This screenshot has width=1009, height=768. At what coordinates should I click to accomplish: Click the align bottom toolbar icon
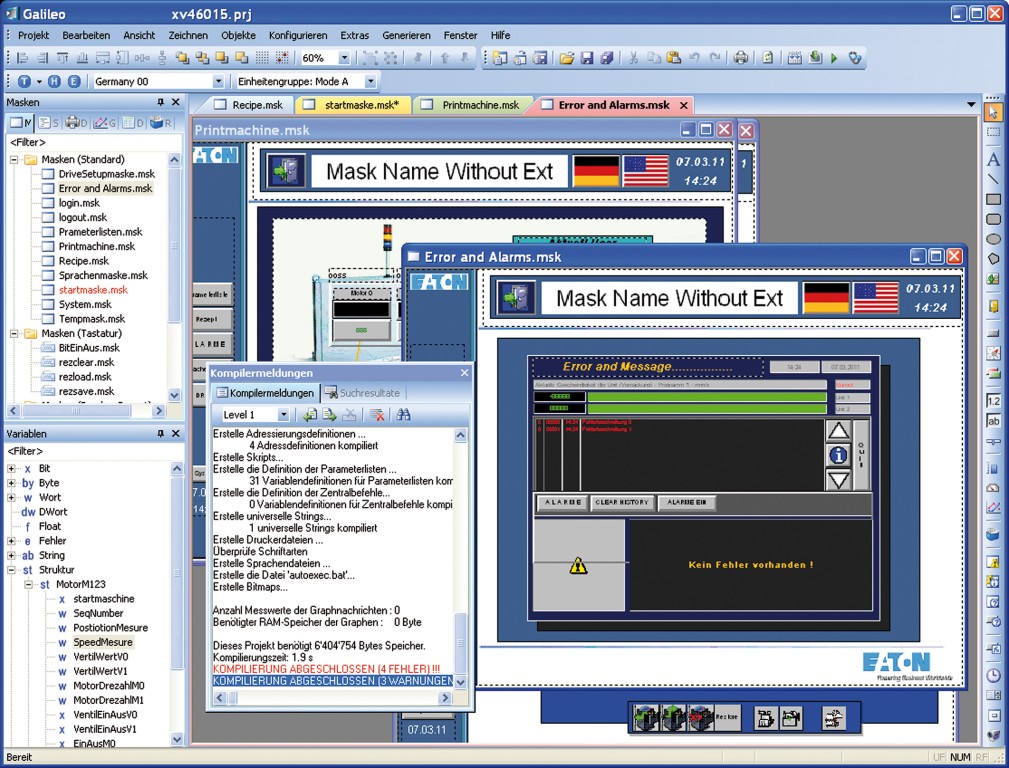point(82,58)
